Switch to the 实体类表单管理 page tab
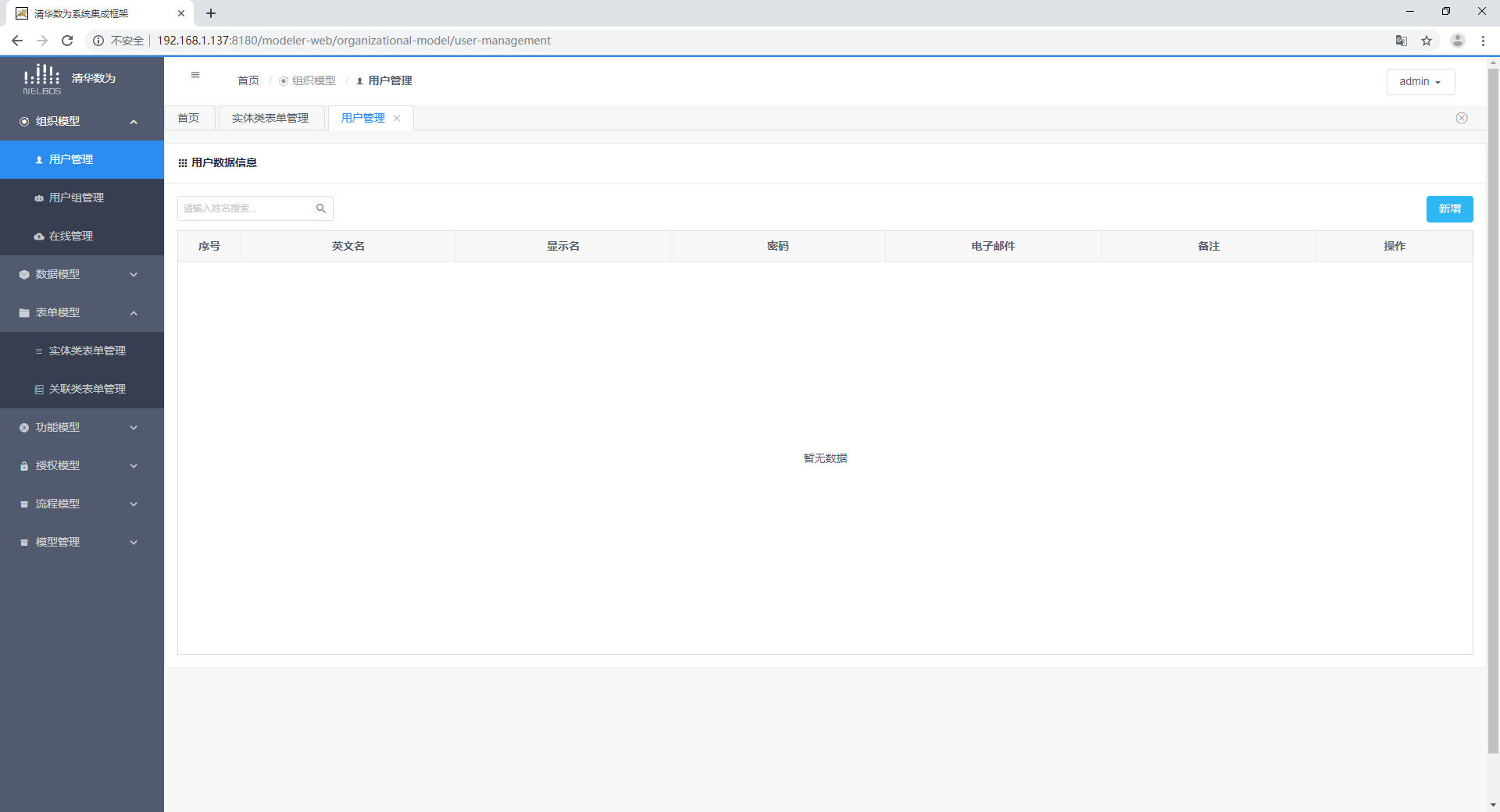The width and height of the screenshot is (1500, 812). point(270,118)
